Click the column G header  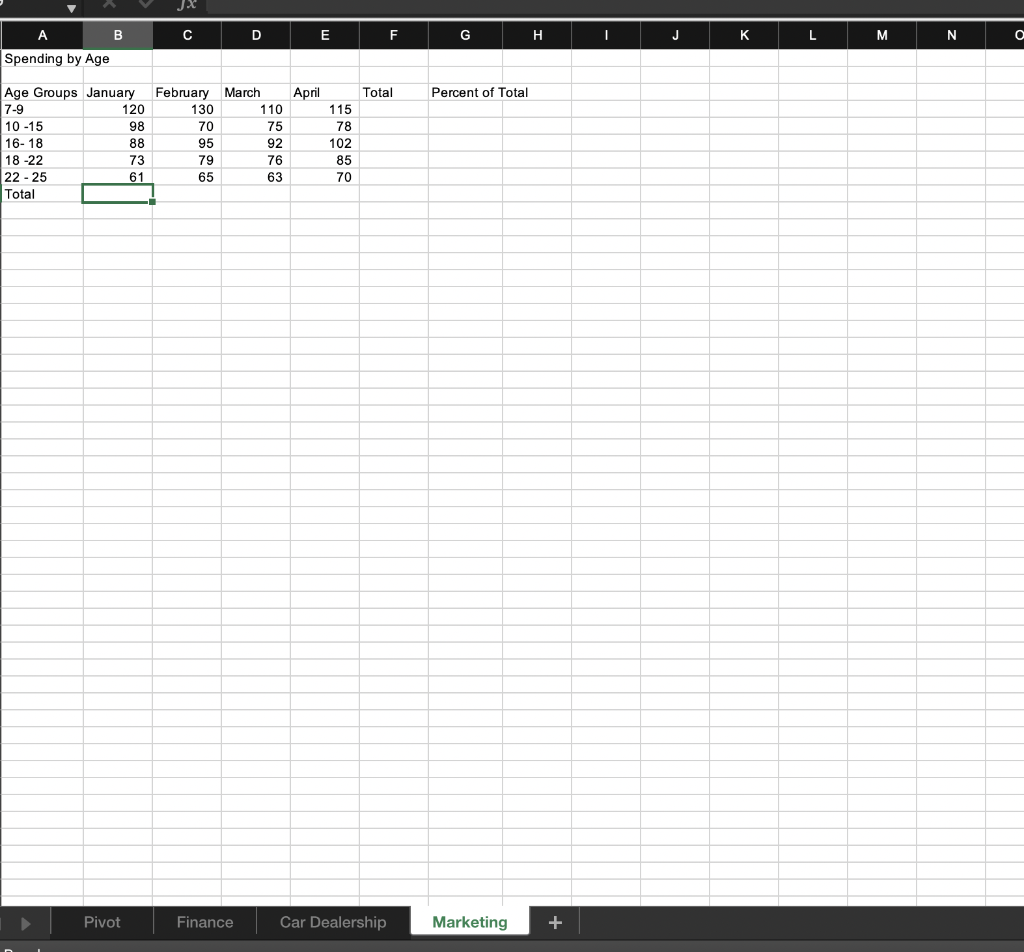point(465,35)
